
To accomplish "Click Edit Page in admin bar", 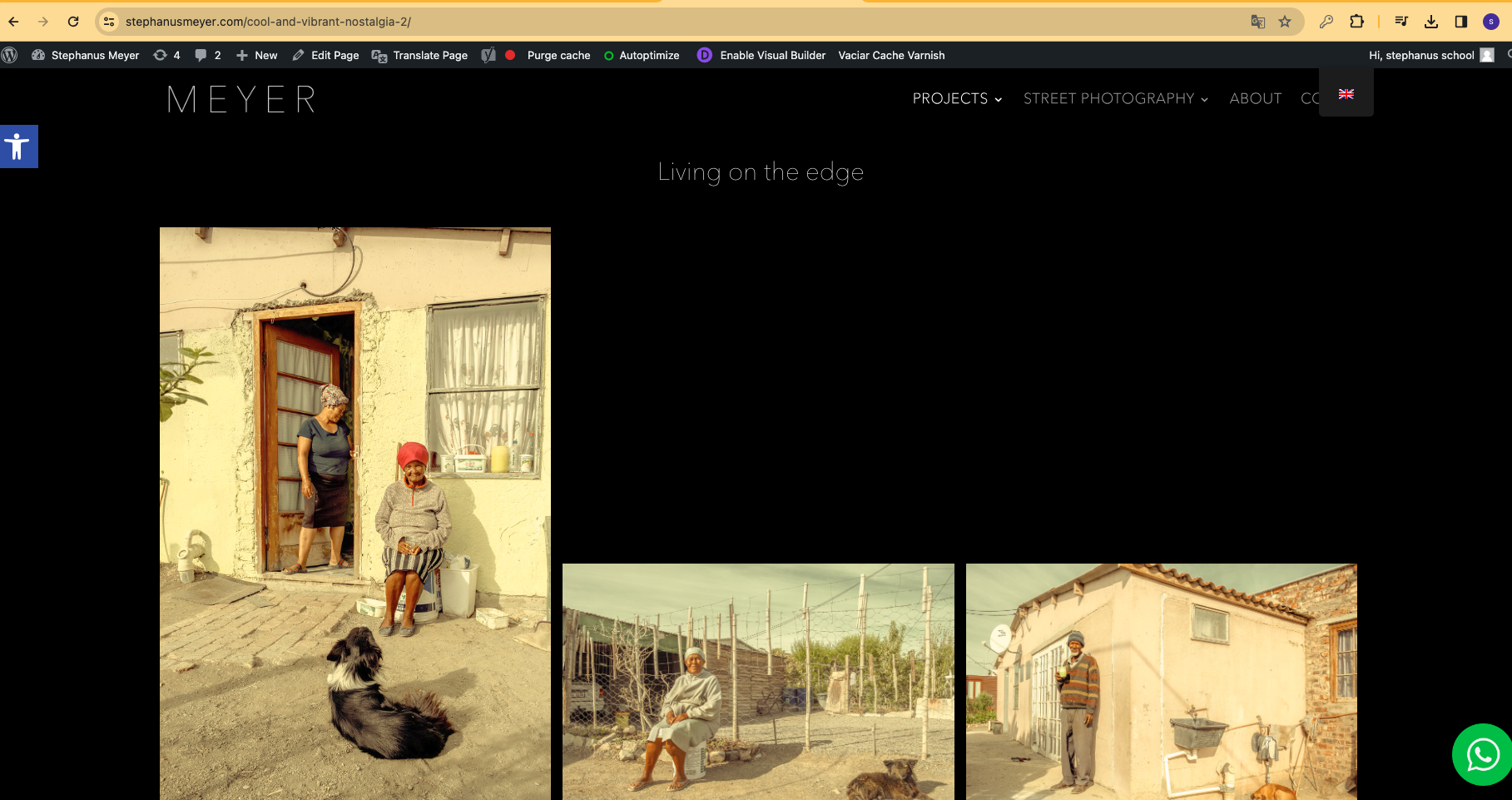I will [x=325, y=55].
